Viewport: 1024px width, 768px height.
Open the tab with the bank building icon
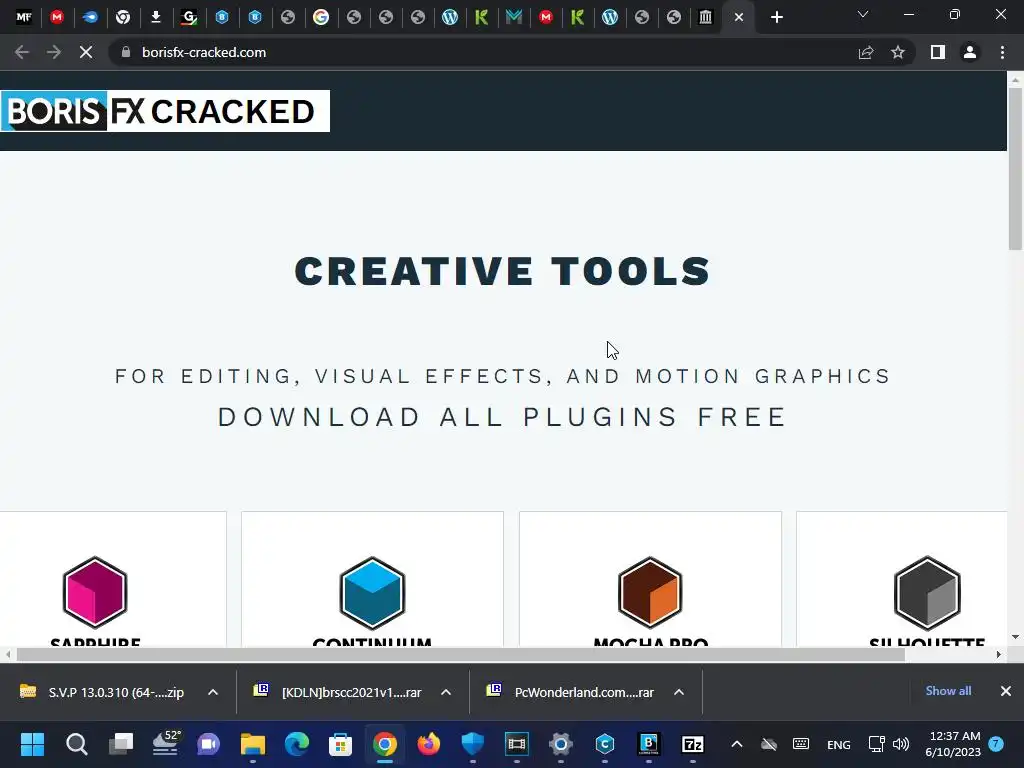pos(705,18)
